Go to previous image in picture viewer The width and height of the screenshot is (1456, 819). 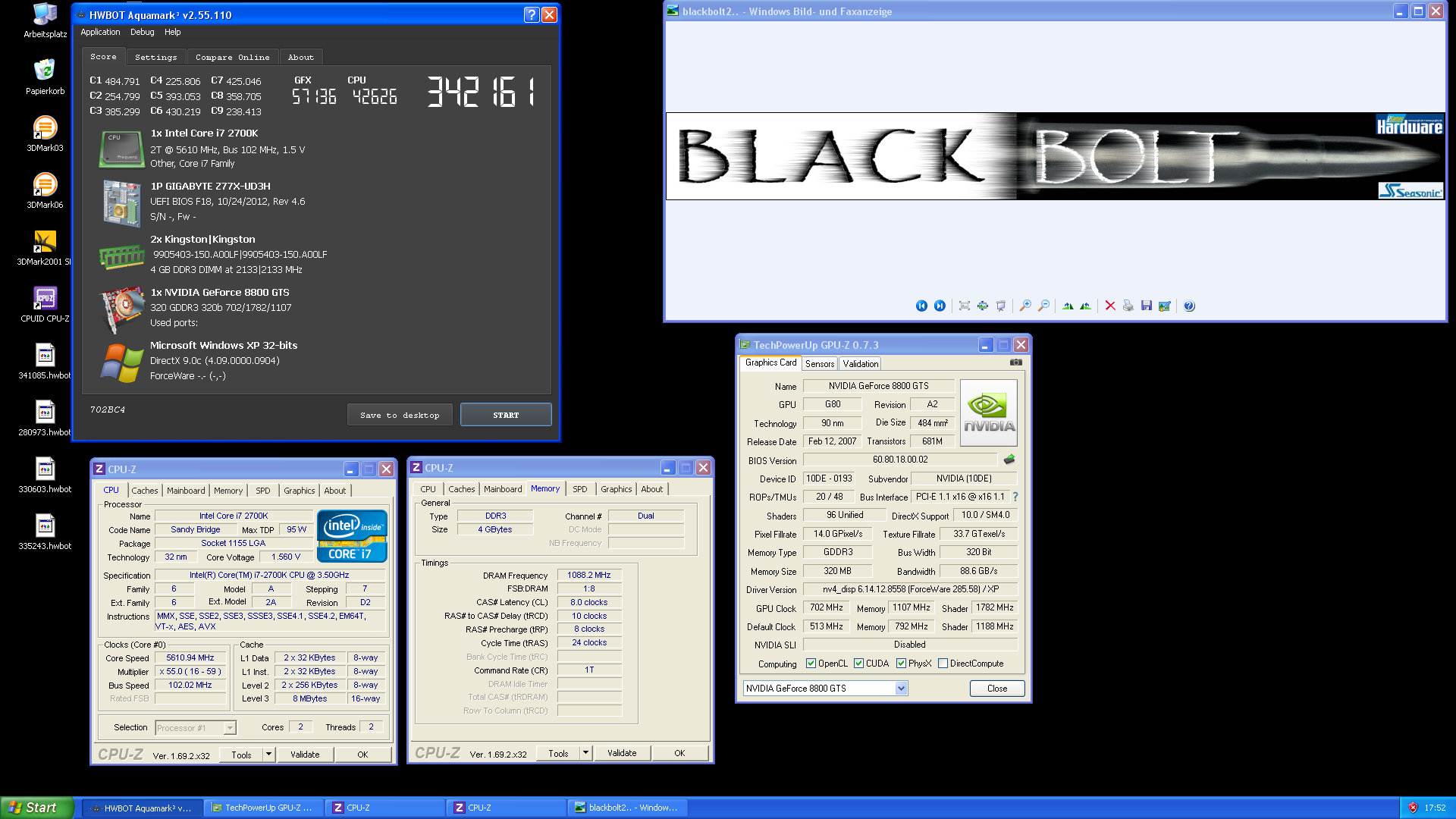pos(921,306)
